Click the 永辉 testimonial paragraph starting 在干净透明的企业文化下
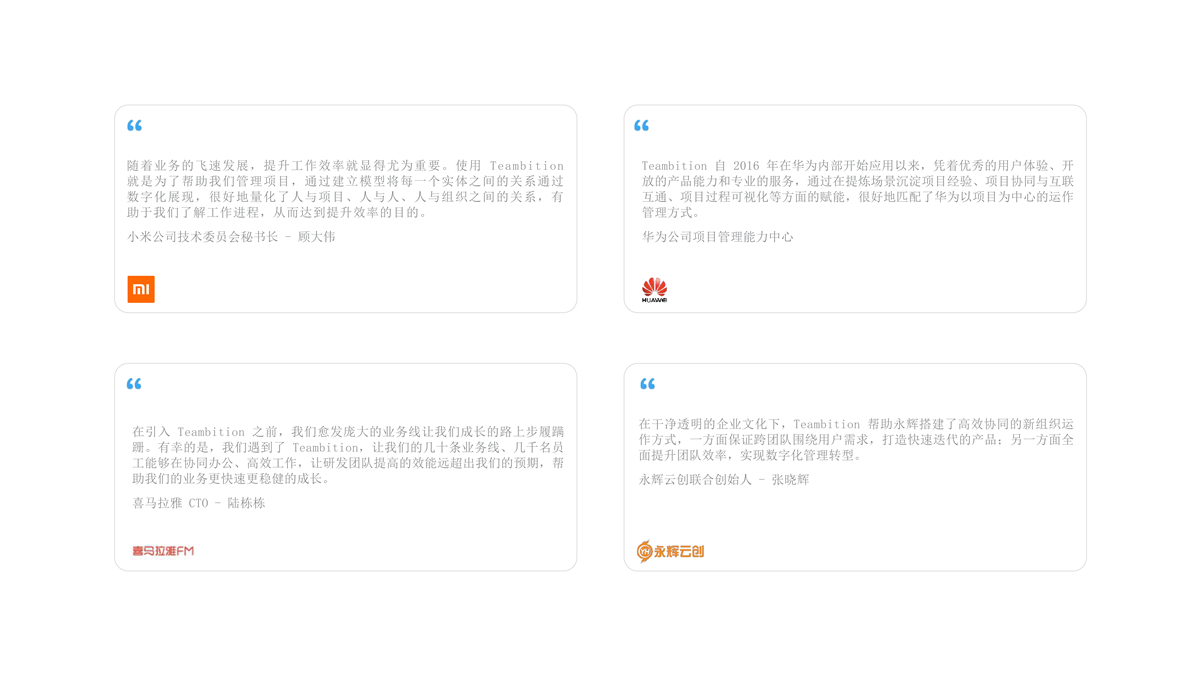The height and width of the screenshot is (675, 1200). coord(857,440)
